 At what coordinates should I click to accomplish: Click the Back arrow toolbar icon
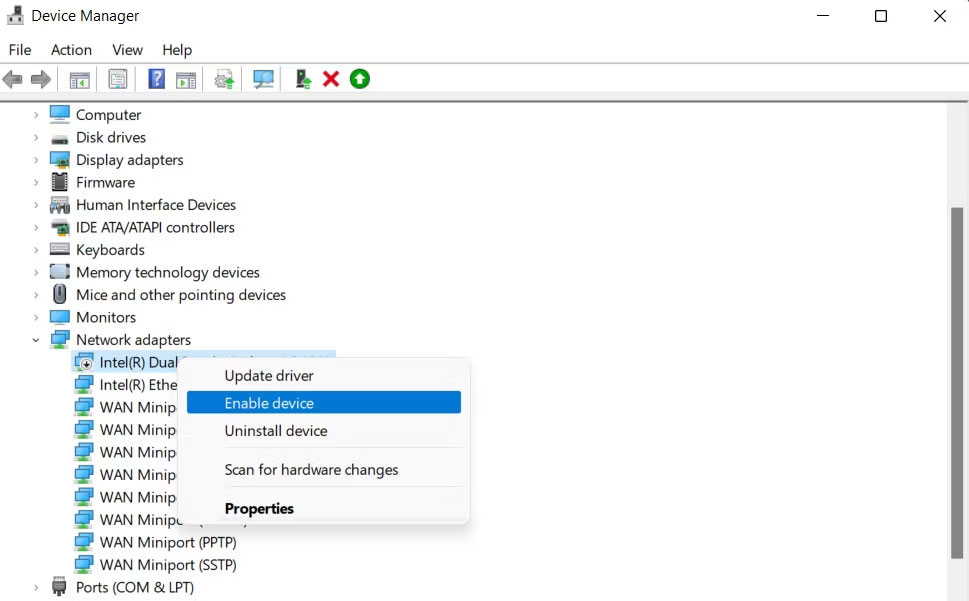(12, 79)
